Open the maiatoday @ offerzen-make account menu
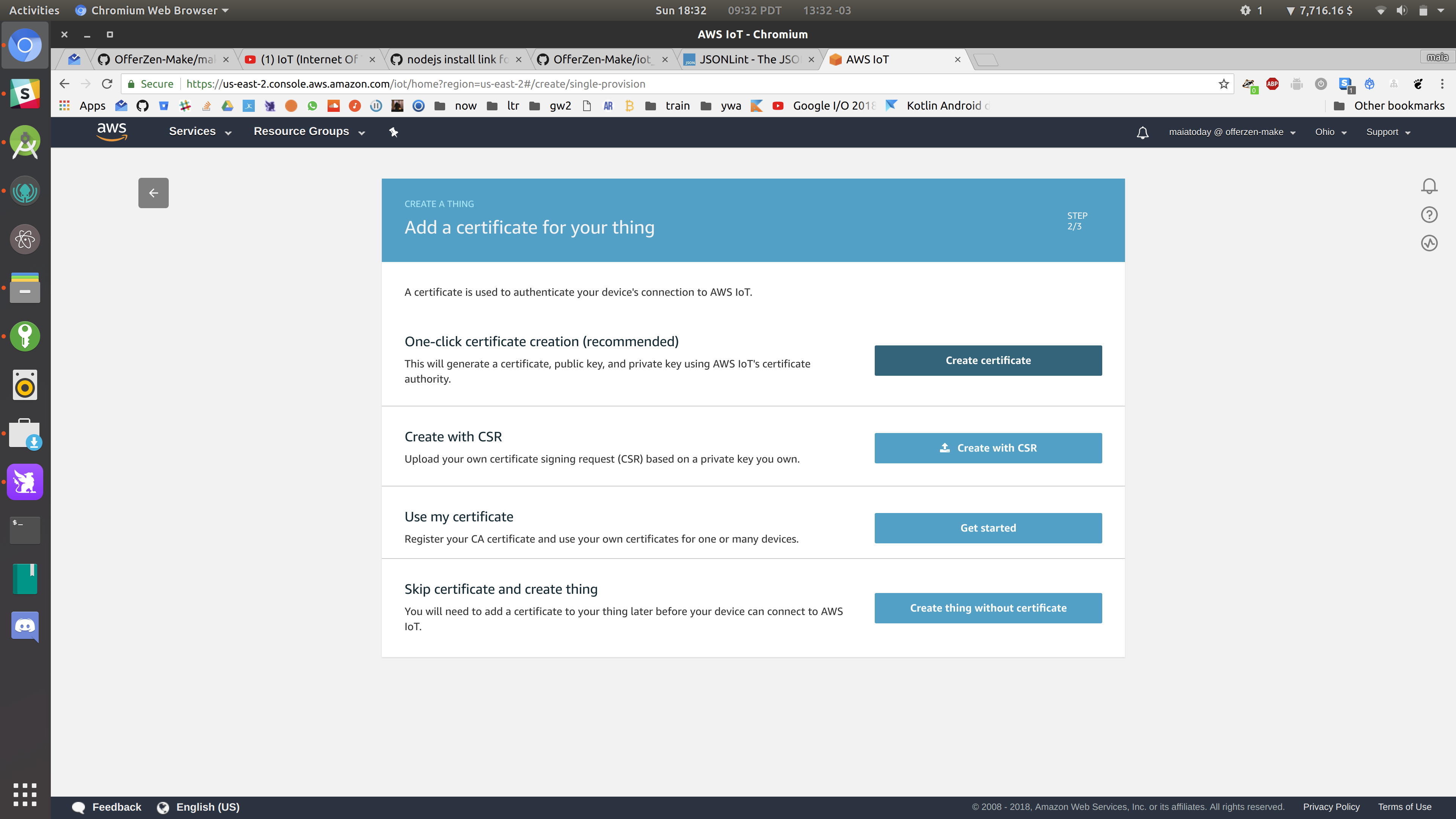Screen dimensions: 1456x819 click(x=1232, y=132)
